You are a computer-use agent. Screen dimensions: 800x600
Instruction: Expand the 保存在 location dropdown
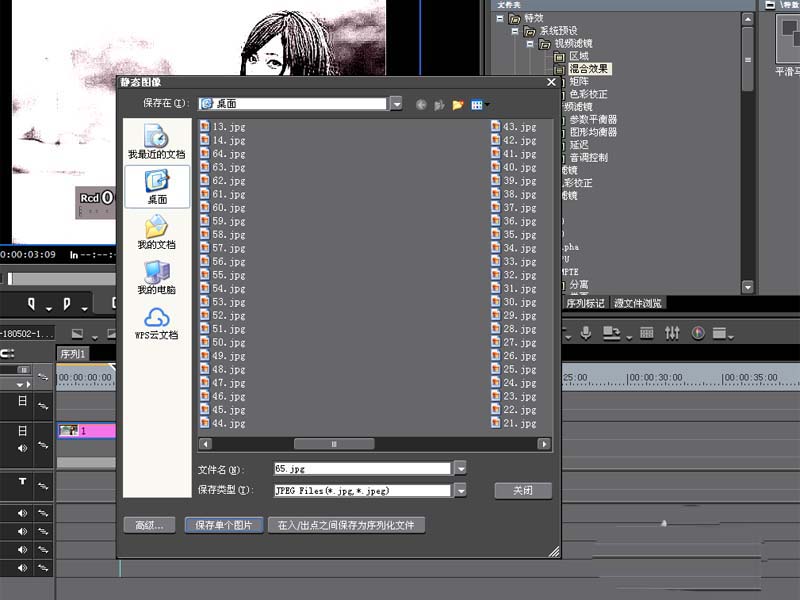click(396, 104)
